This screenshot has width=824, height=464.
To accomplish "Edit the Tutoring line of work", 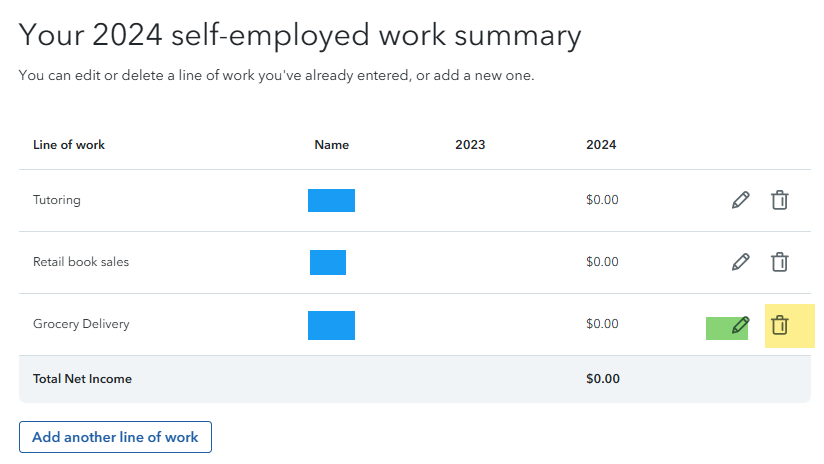I will (740, 200).
